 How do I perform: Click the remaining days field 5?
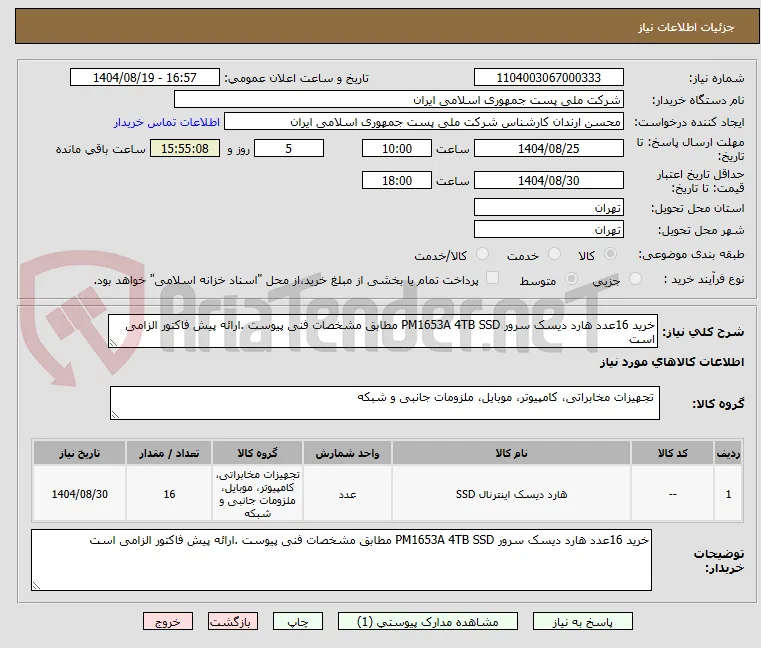point(289,149)
